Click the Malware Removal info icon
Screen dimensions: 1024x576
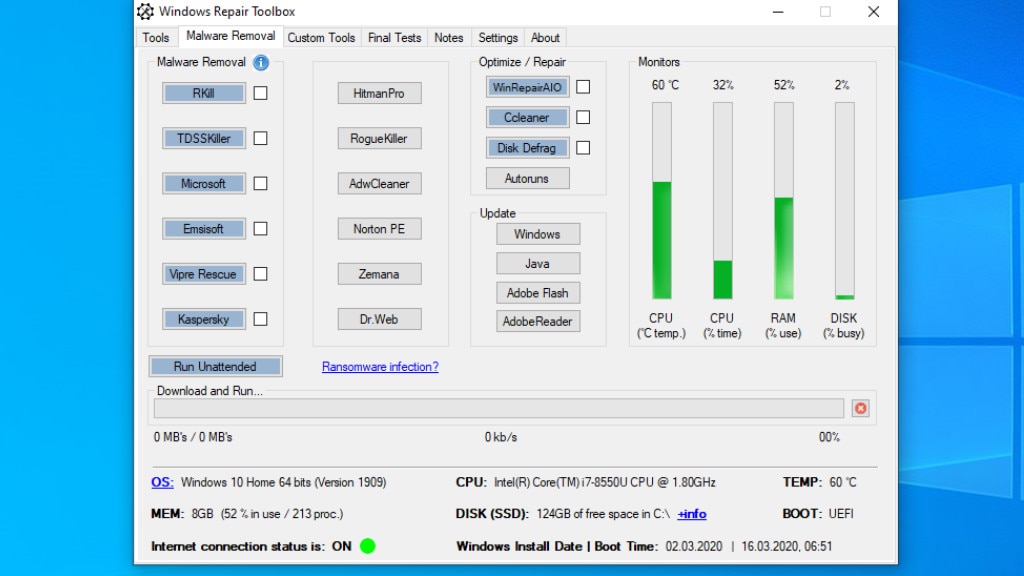point(261,63)
